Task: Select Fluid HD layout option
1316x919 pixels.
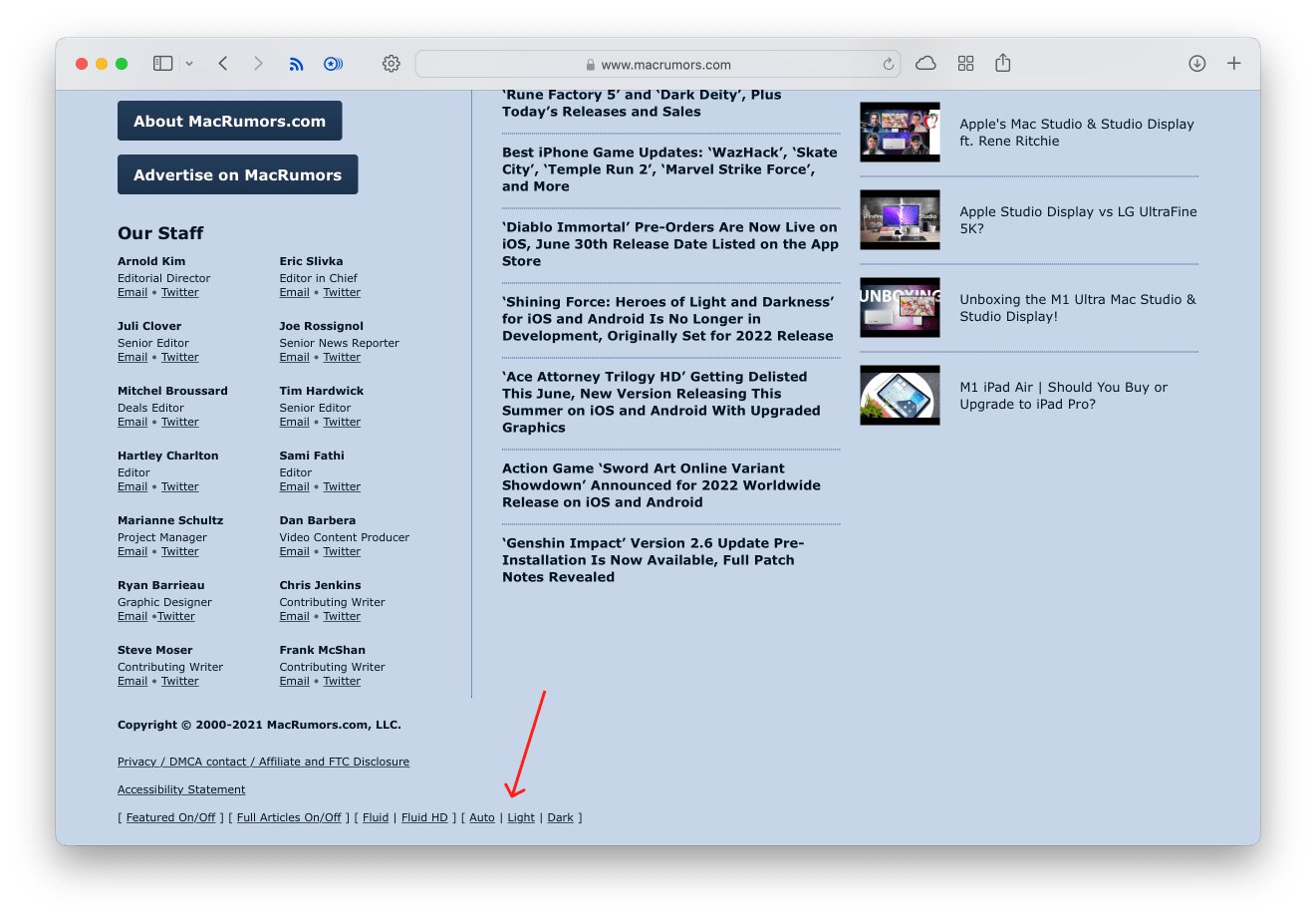Action: [x=424, y=817]
